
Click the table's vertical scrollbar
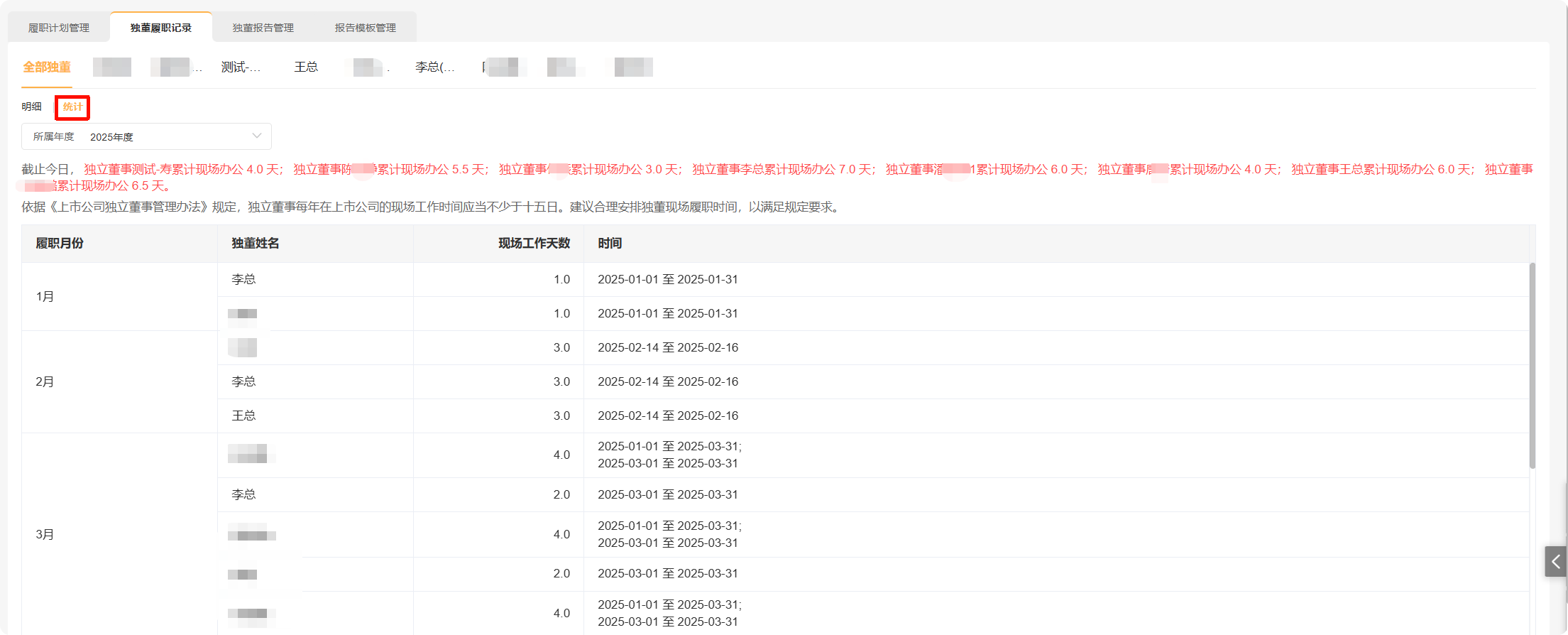1532,366
